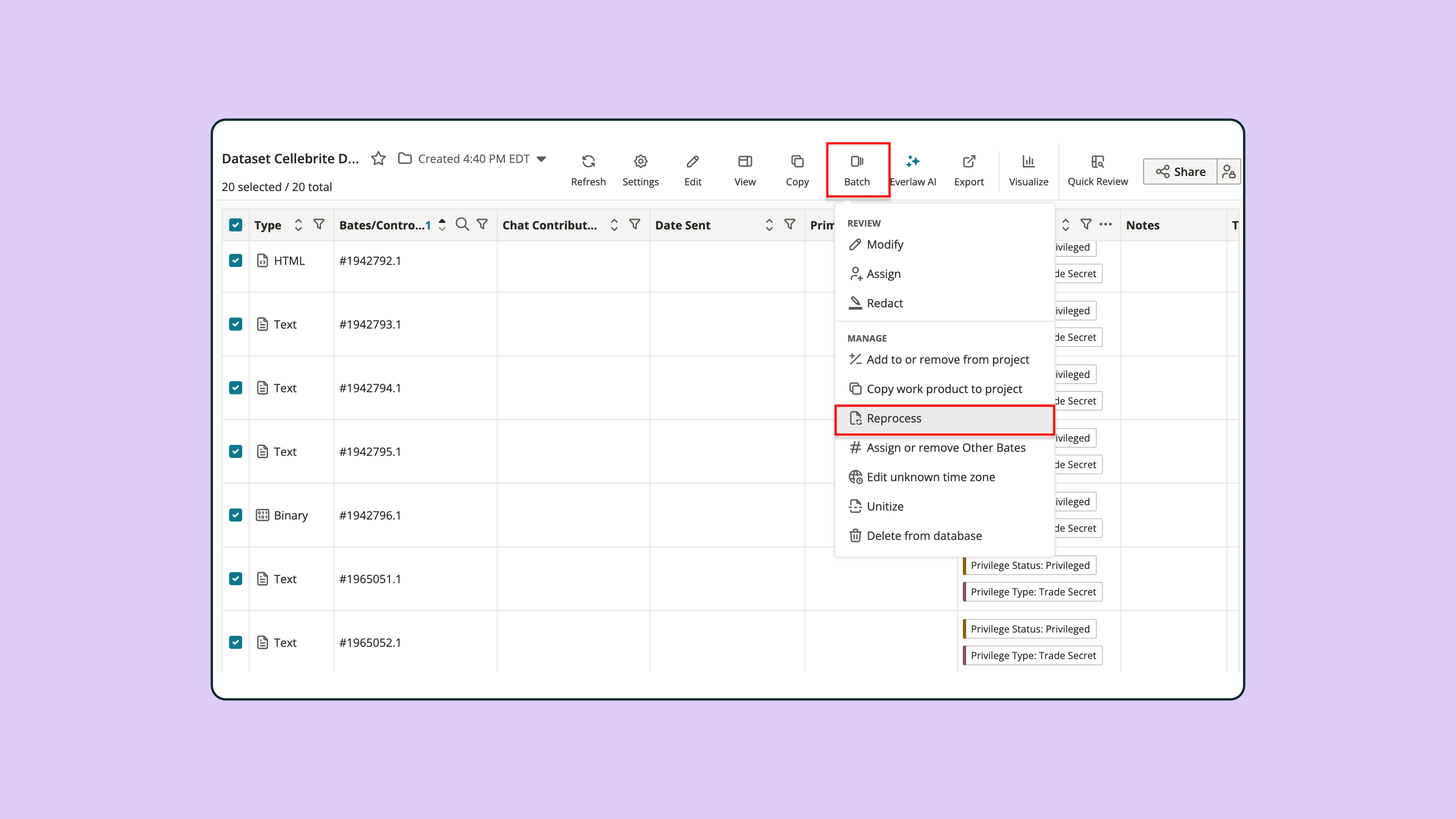Screen dimensions: 1456x819
Task: Click Privilege Status tag in row #1965051.1
Action: pyautogui.click(x=1030, y=565)
